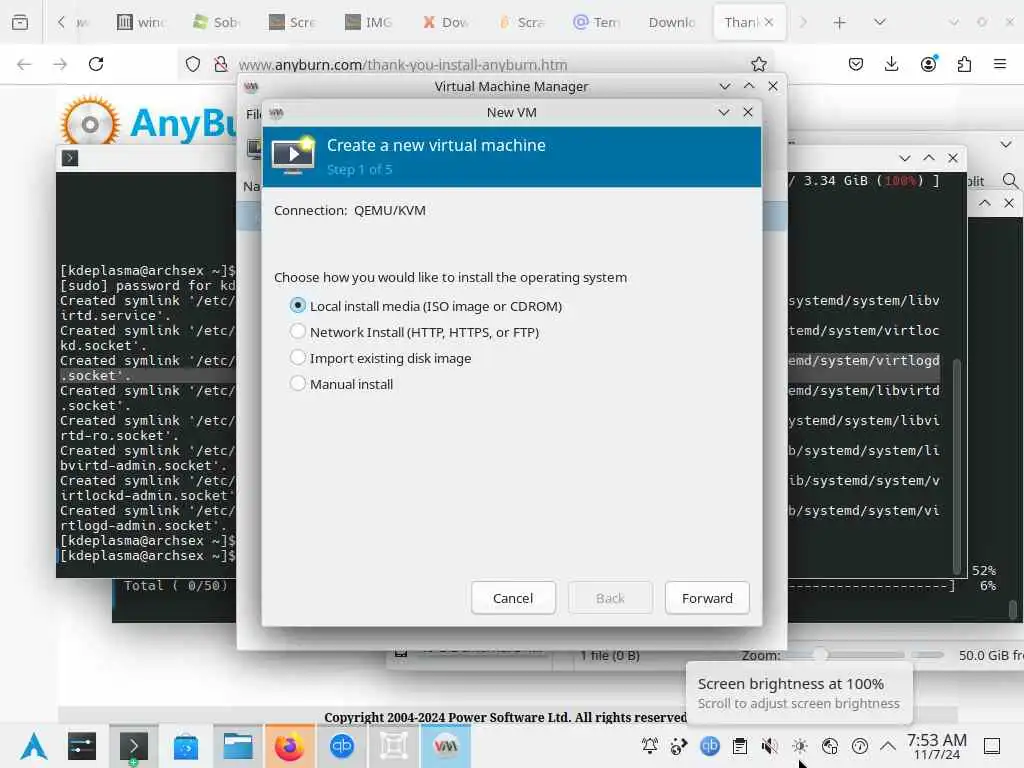Select Network Install radio option

[298, 332]
